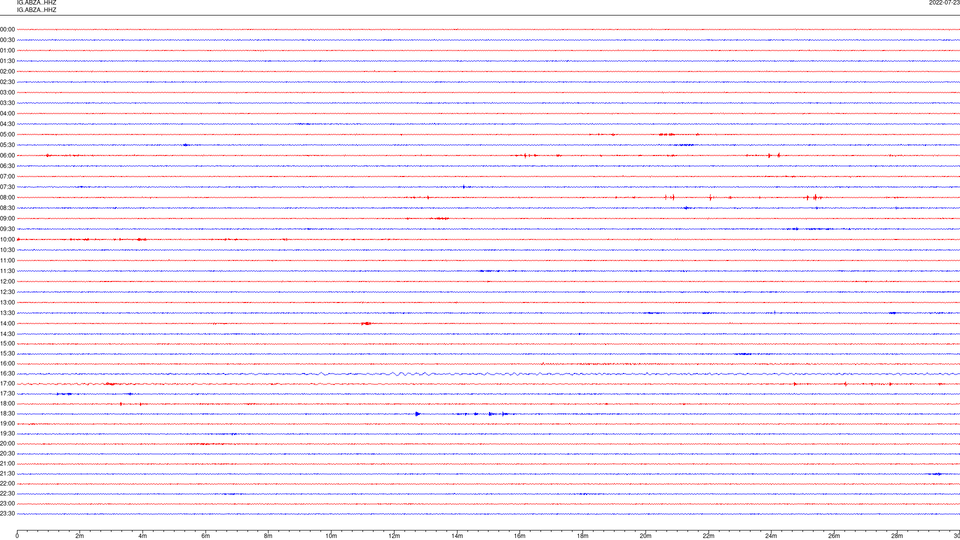Viewport: 960px width, 540px height.
Task: Select the 6m tick label on x-axis
Action: [206, 536]
